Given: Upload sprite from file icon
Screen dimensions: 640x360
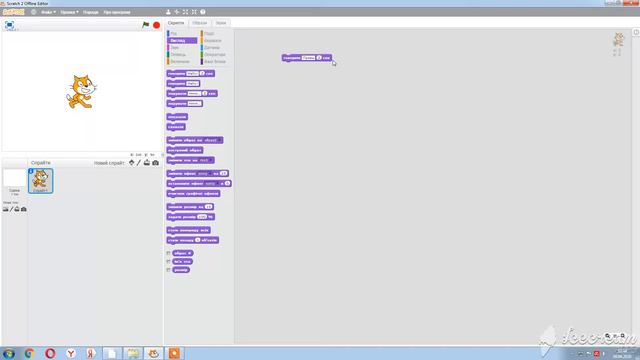Looking at the screenshot, I should 147,162.
